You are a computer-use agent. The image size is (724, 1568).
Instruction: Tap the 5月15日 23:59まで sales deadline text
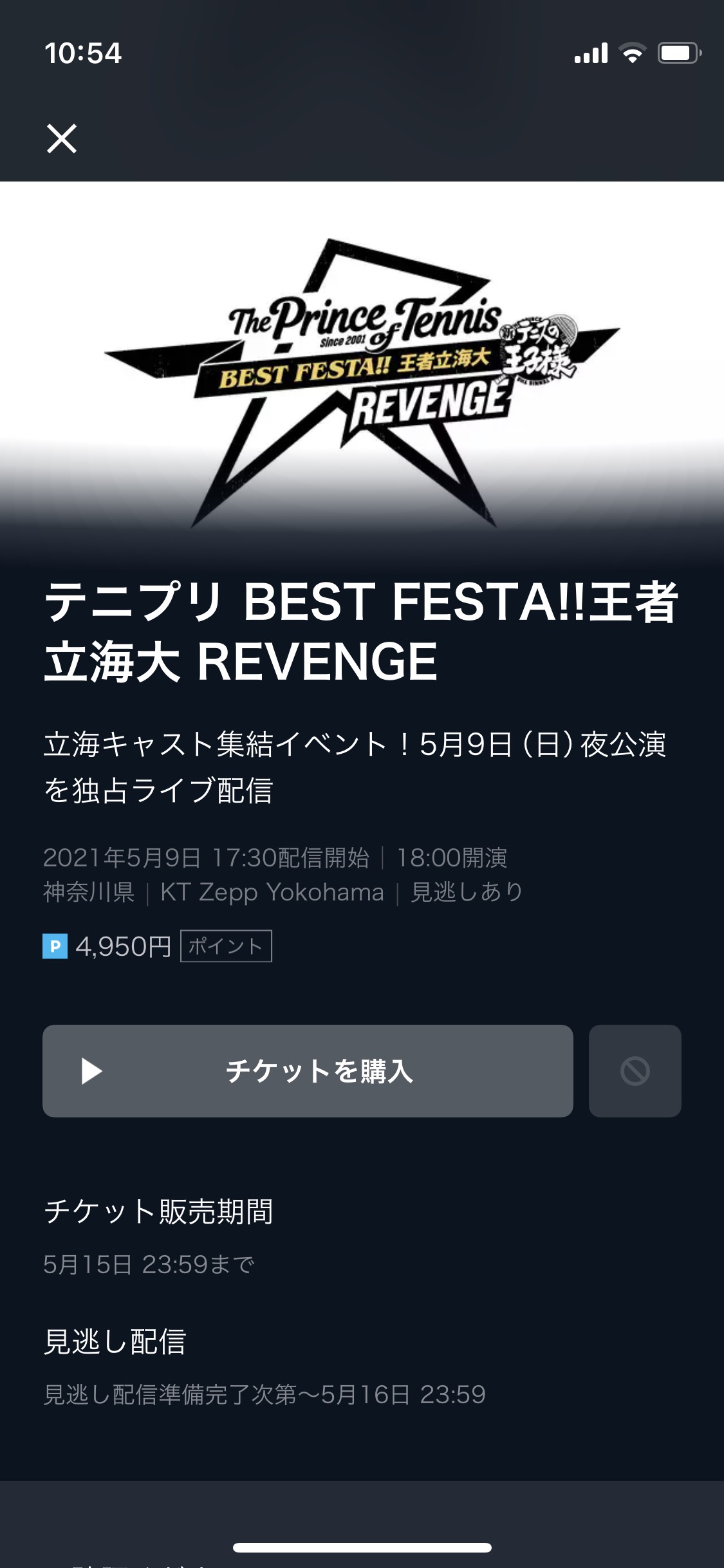tap(149, 1265)
